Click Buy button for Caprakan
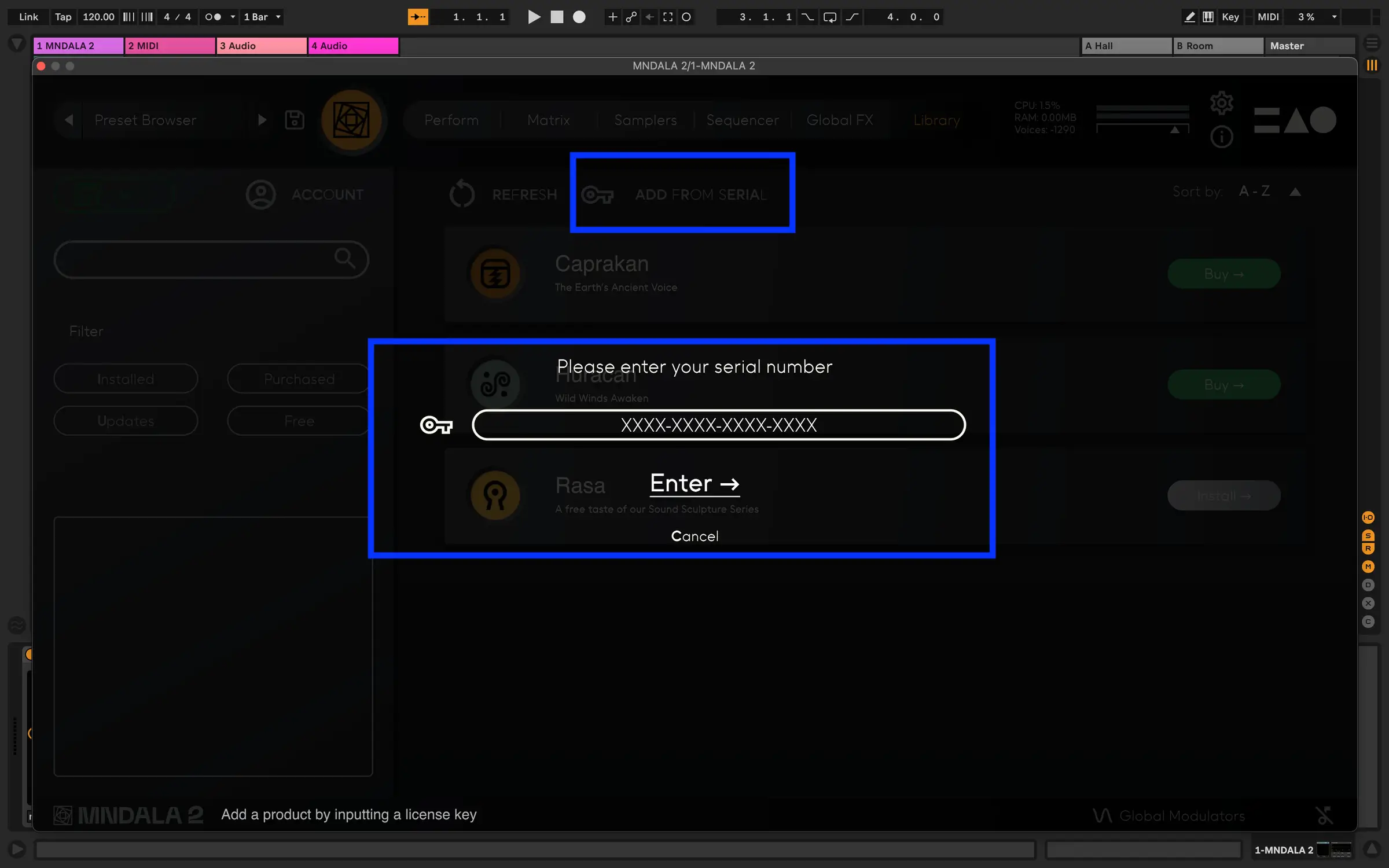 [x=1223, y=274]
